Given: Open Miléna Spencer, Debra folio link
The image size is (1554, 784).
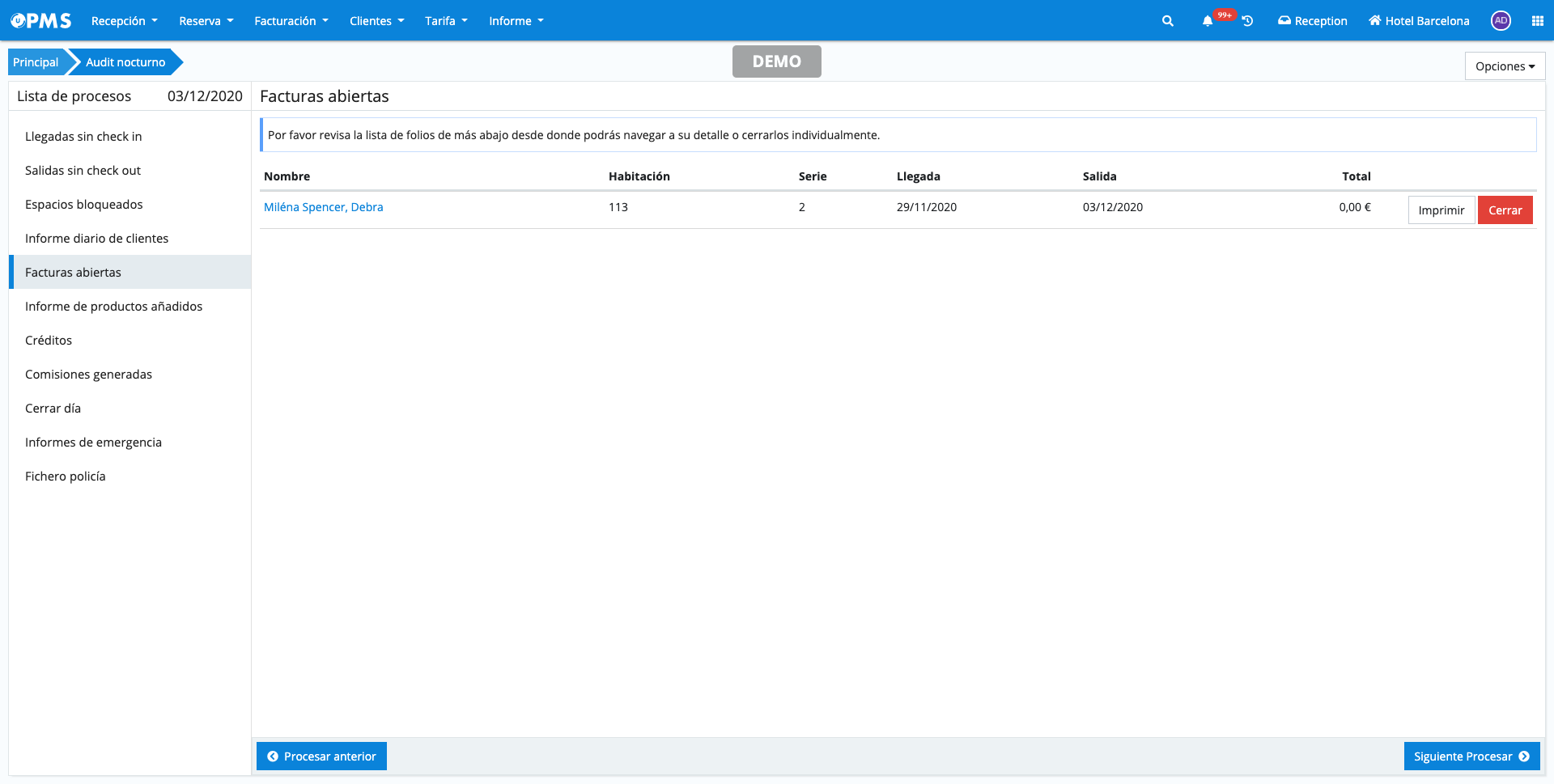Looking at the screenshot, I should [323, 207].
